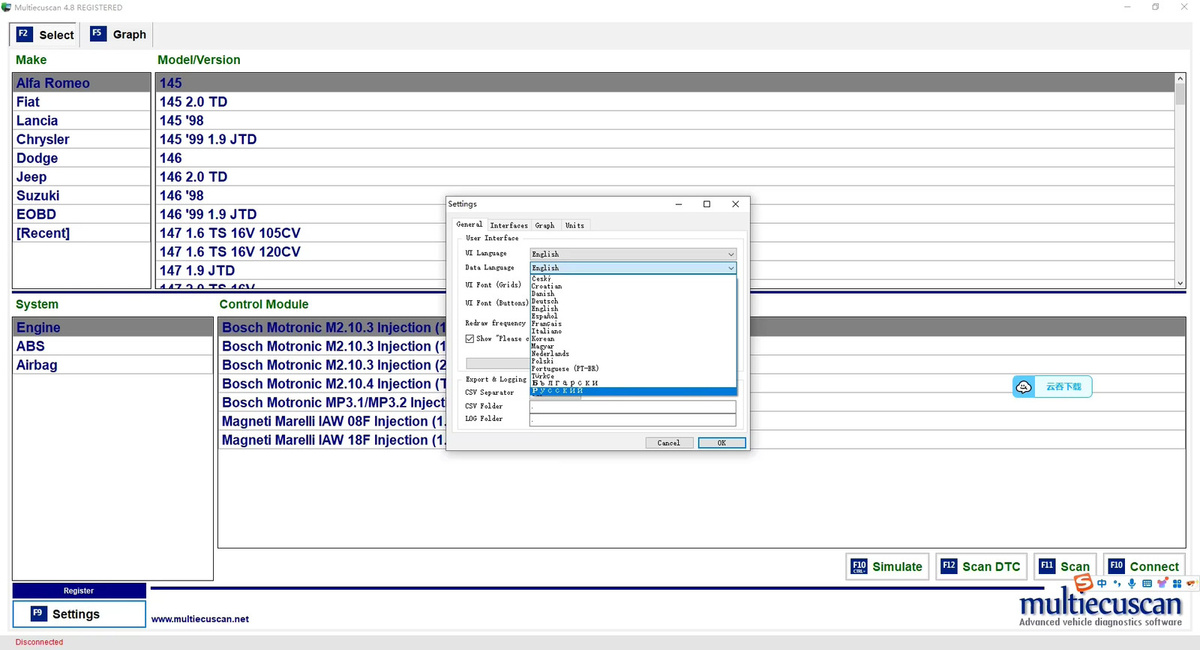Select ABS in the System list

point(113,346)
